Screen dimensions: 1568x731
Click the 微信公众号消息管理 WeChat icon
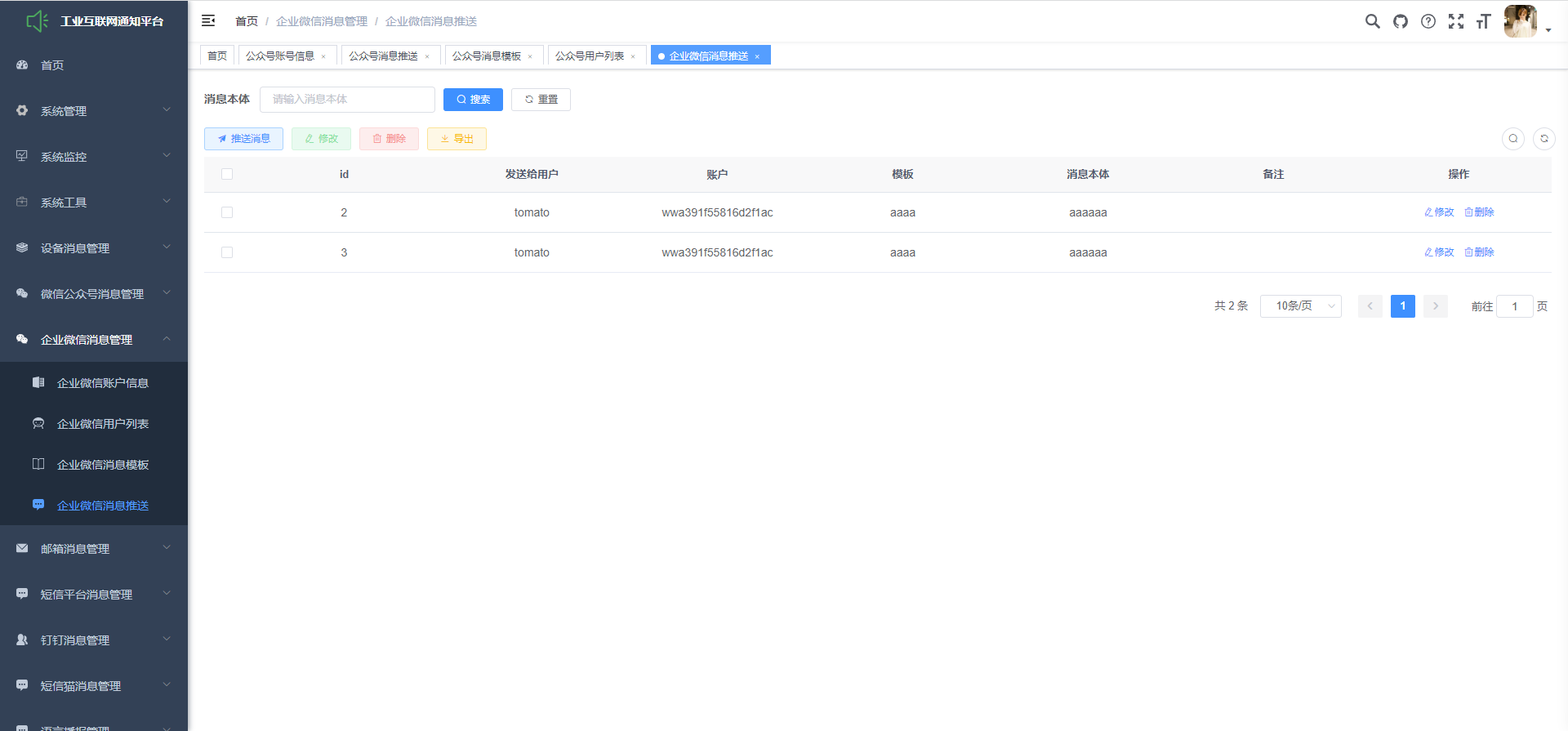tap(22, 293)
